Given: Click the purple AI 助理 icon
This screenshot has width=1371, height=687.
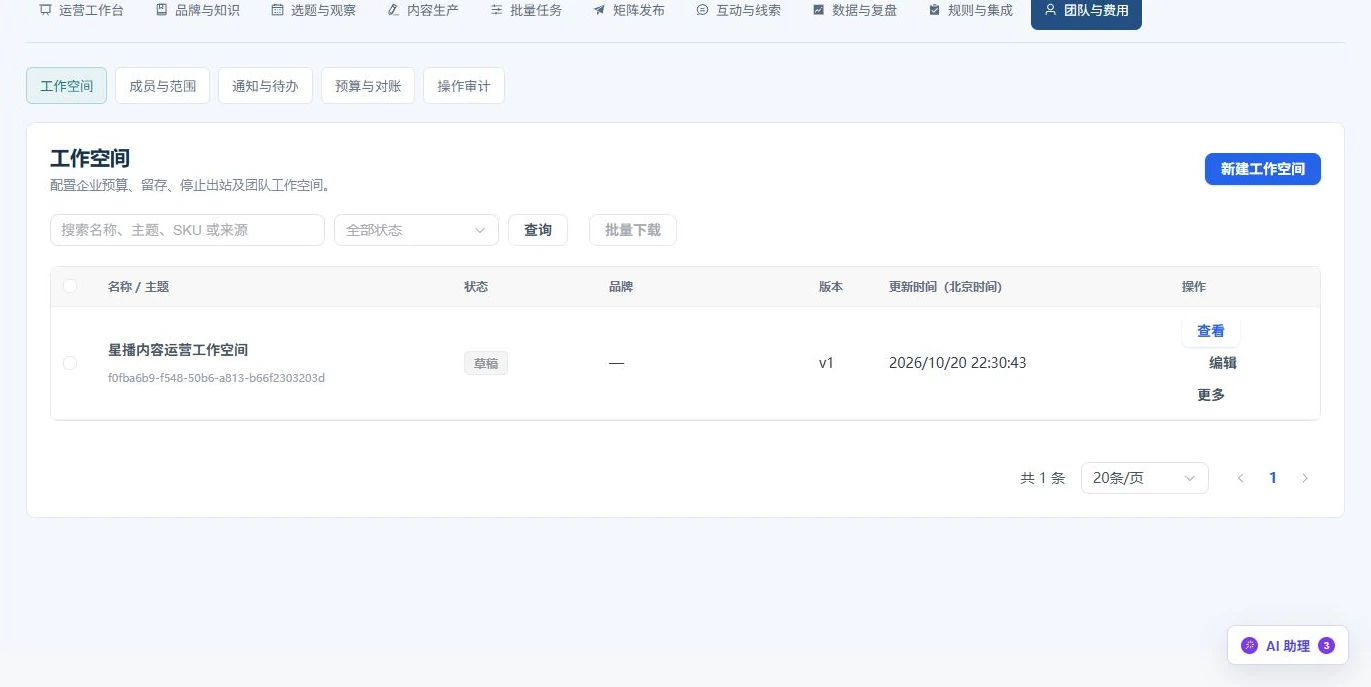Looking at the screenshot, I should tap(1249, 646).
